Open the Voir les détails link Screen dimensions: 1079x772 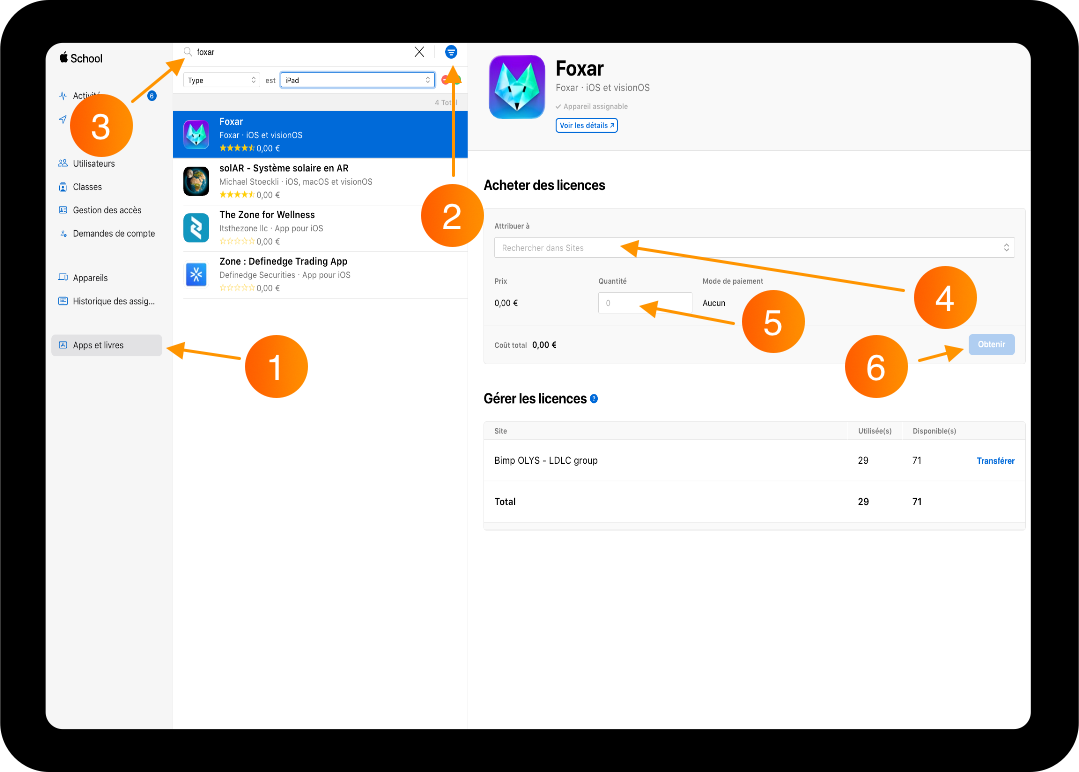click(586, 125)
